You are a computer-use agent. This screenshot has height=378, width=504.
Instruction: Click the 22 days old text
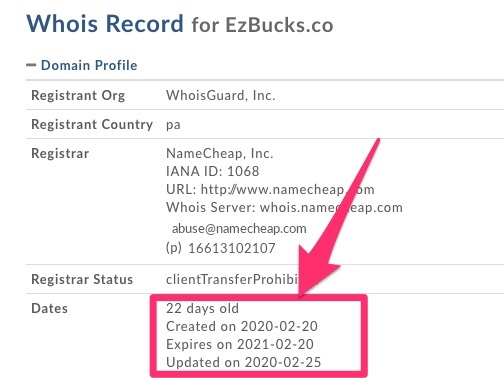click(x=202, y=308)
